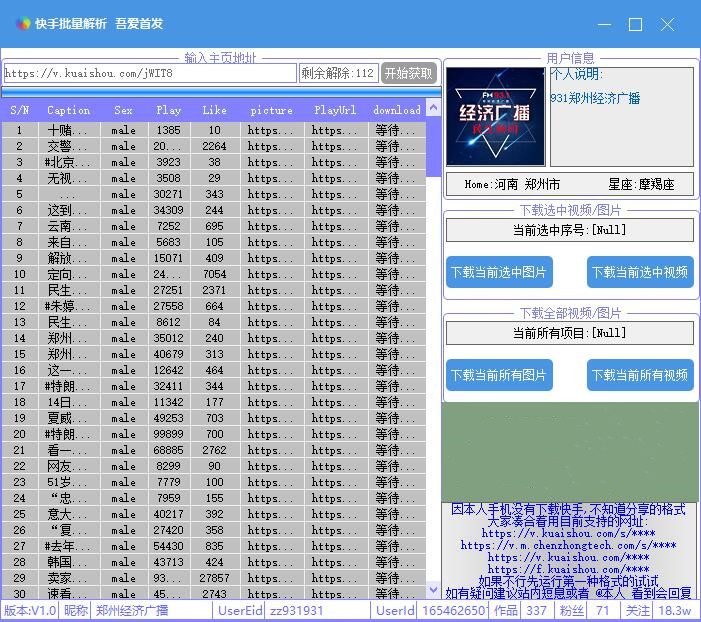Click Like value 7054 in row 10
This screenshot has width=701, height=622.
[214, 274]
